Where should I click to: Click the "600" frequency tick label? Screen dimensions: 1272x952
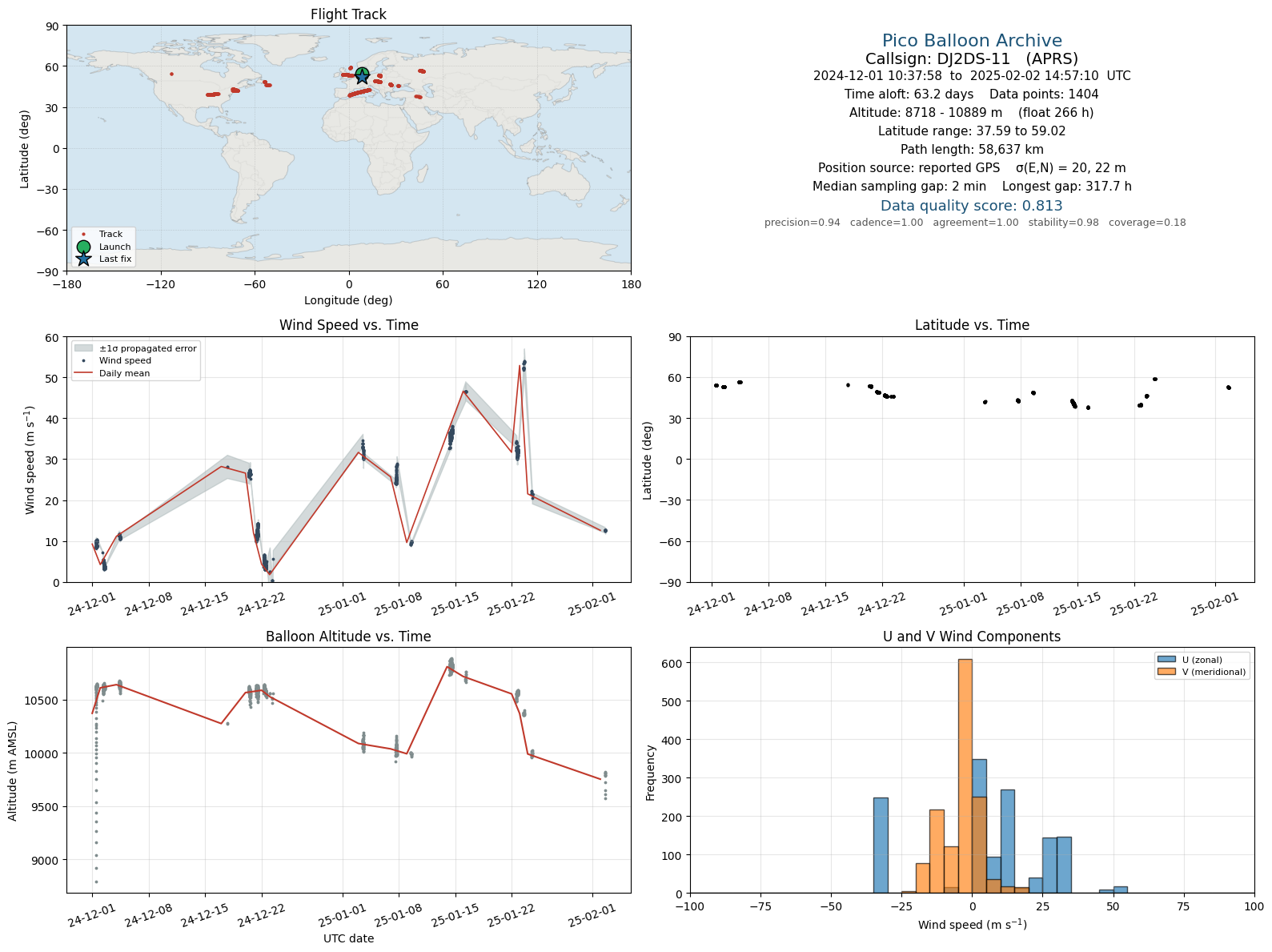[x=672, y=664]
